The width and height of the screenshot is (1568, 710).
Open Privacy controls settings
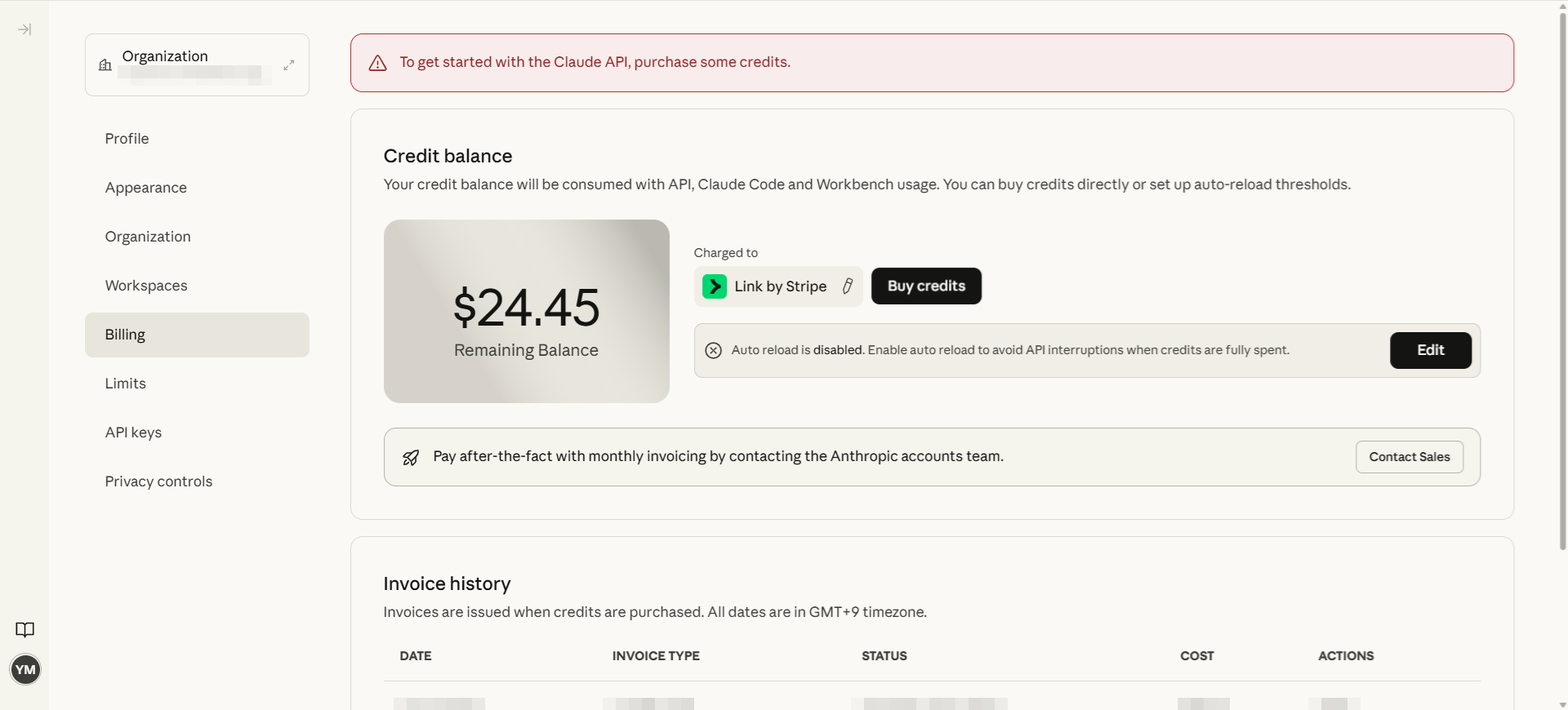pos(158,481)
